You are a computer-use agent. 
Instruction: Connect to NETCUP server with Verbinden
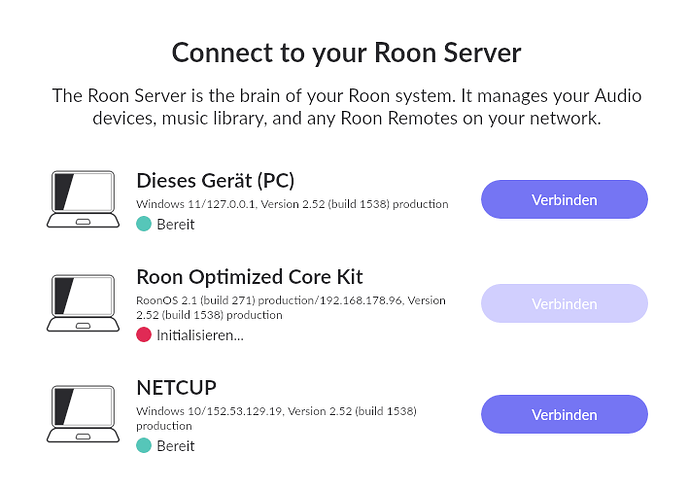coord(564,414)
